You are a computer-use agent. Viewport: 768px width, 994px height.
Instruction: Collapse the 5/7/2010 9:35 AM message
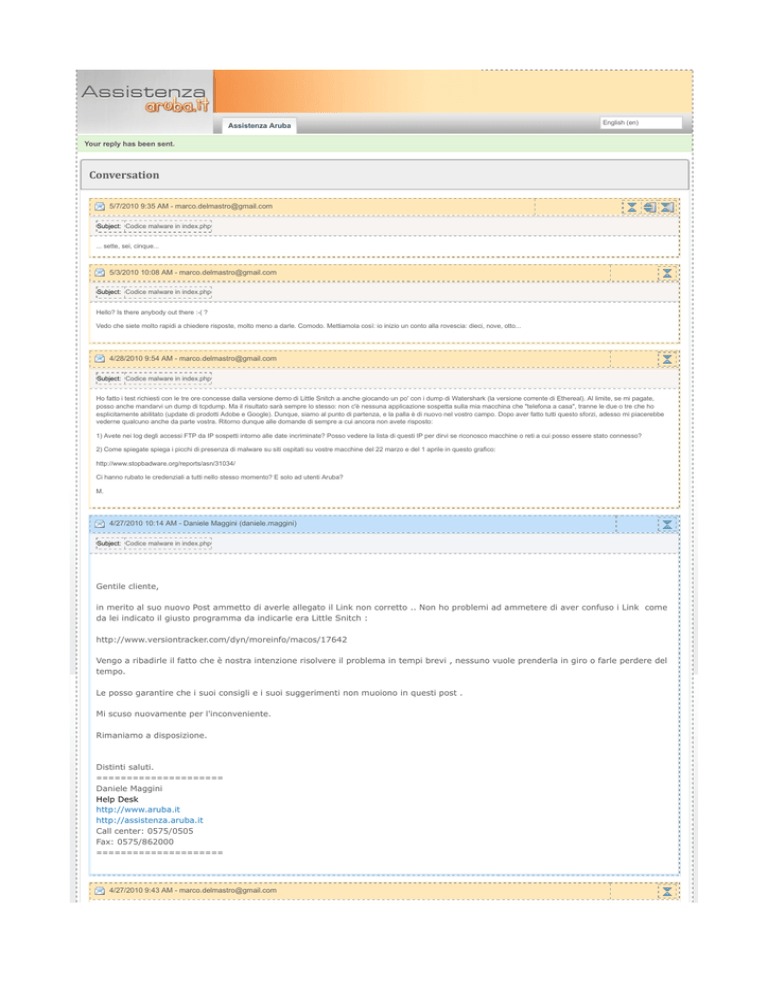632,207
